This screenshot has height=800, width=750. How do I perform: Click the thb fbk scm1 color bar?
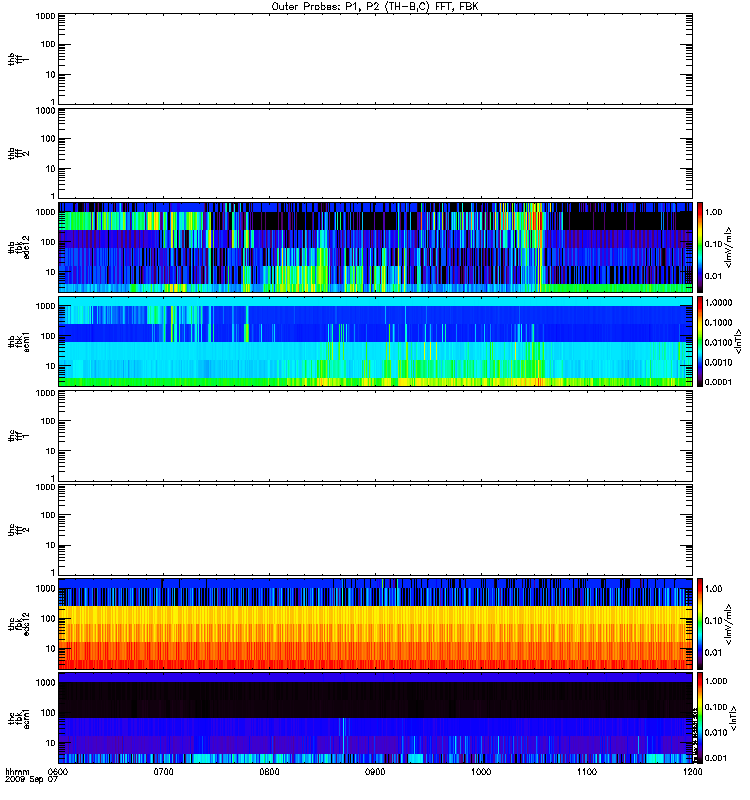[700, 341]
